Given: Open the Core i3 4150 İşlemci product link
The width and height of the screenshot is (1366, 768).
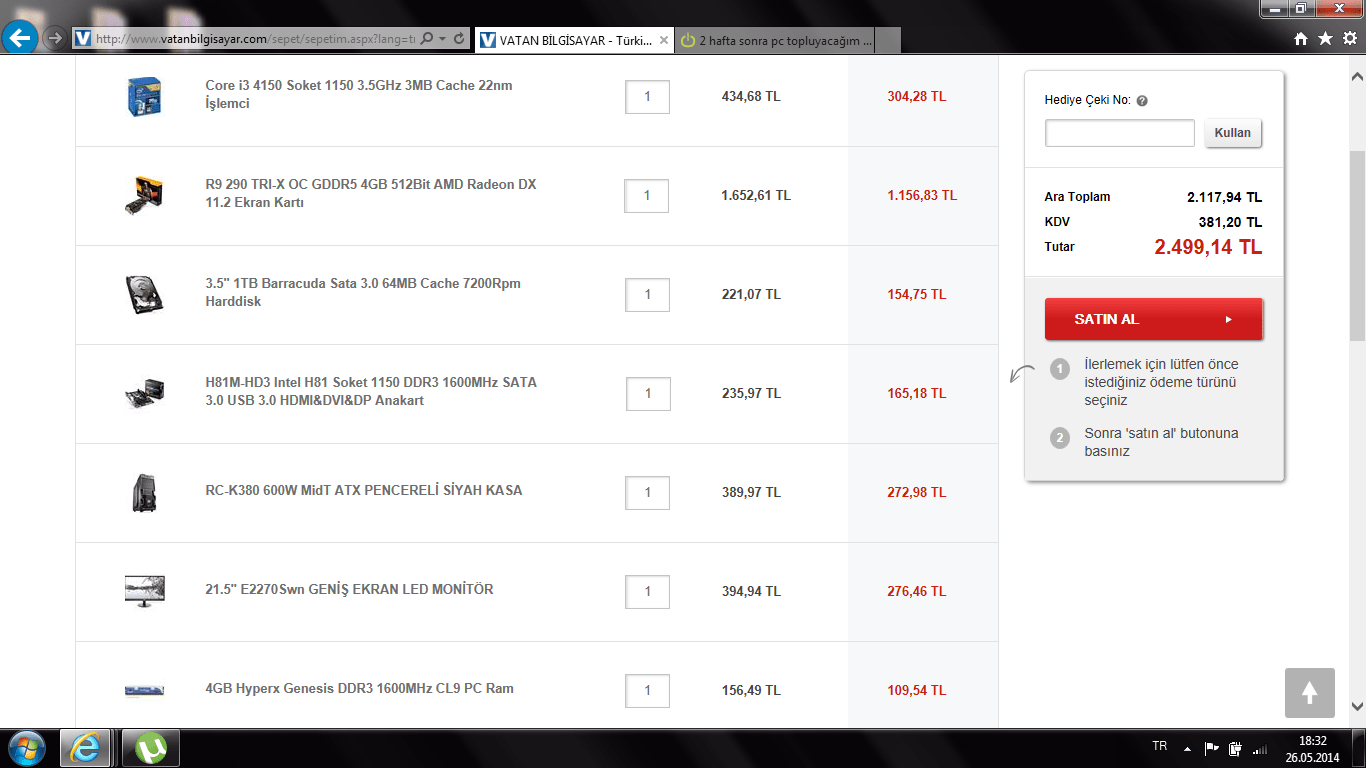Looking at the screenshot, I should (x=359, y=94).
